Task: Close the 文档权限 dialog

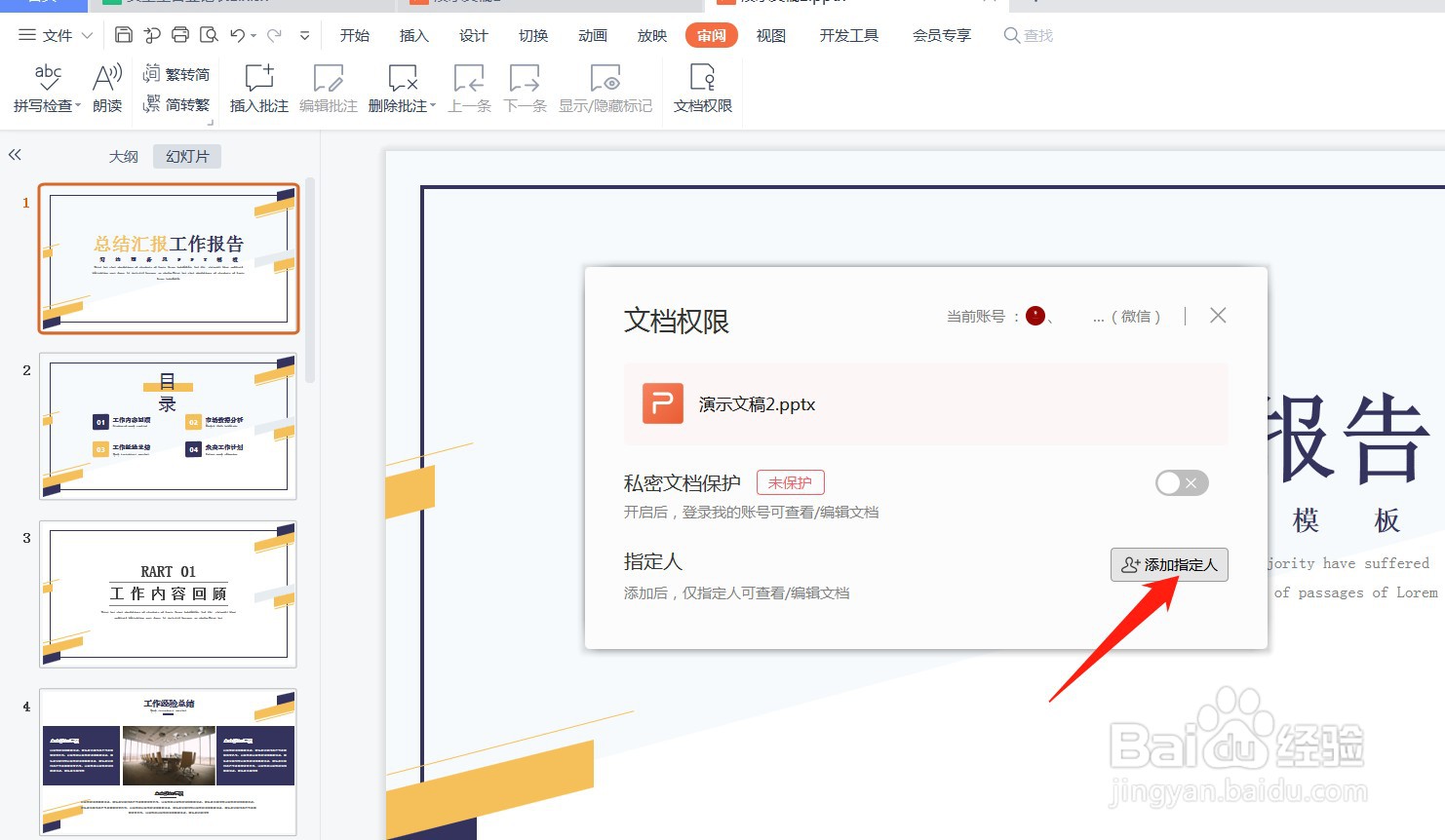Action: click(1218, 315)
